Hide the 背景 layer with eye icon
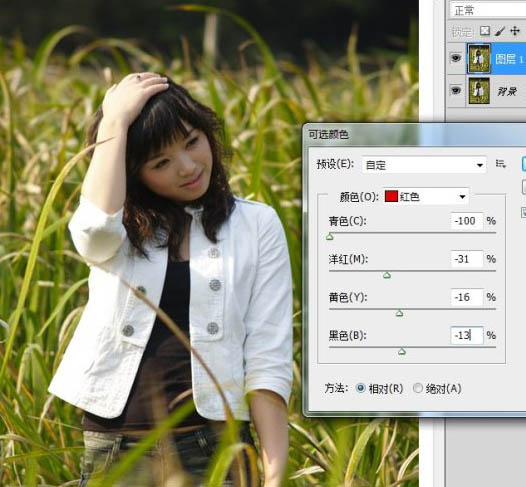 pos(455,90)
